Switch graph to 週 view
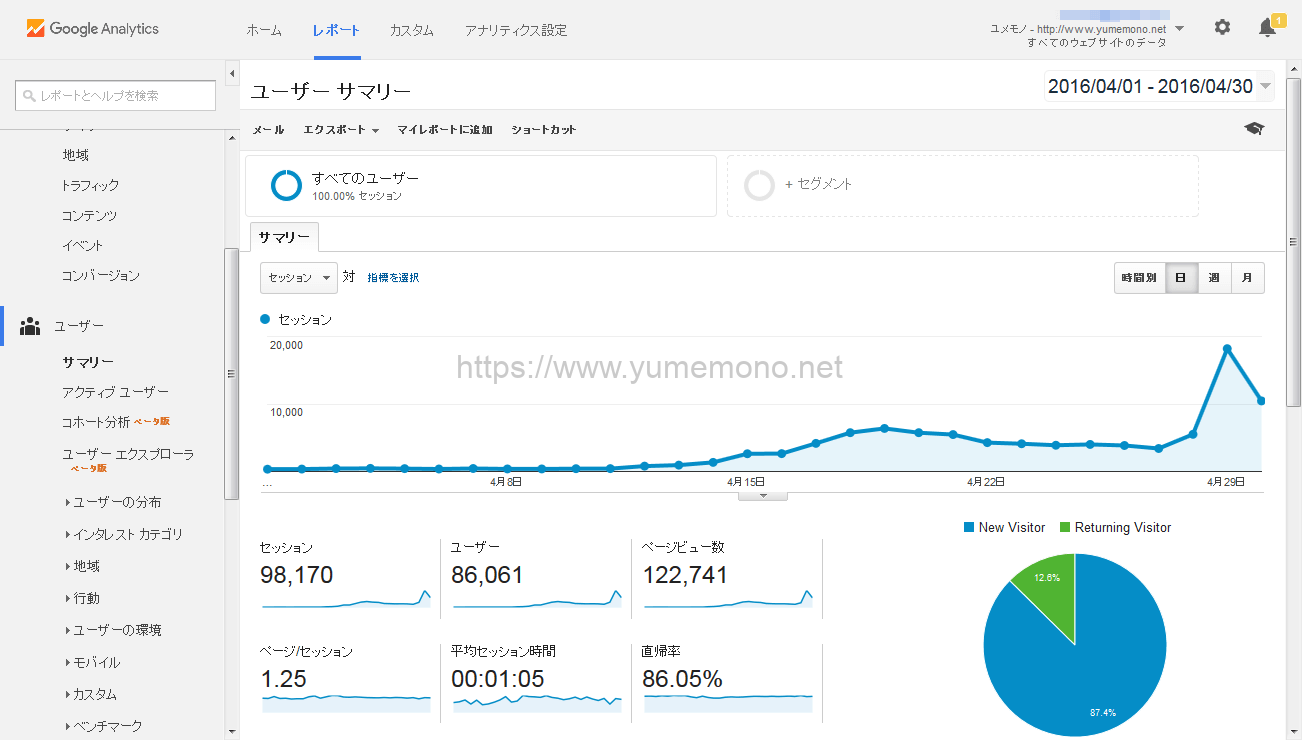Viewport: 1302px width, 740px height. coord(1214,278)
